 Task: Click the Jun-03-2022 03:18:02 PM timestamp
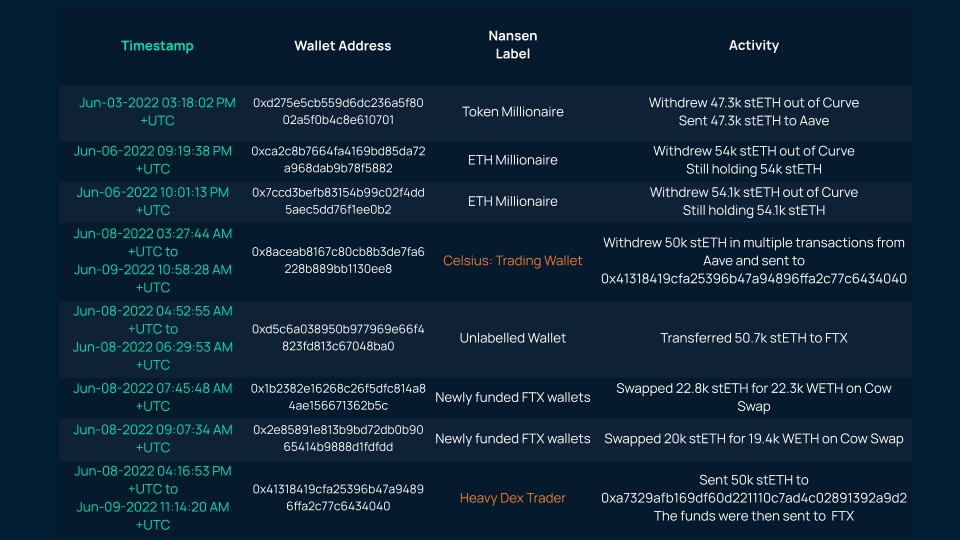tap(157, 103)
